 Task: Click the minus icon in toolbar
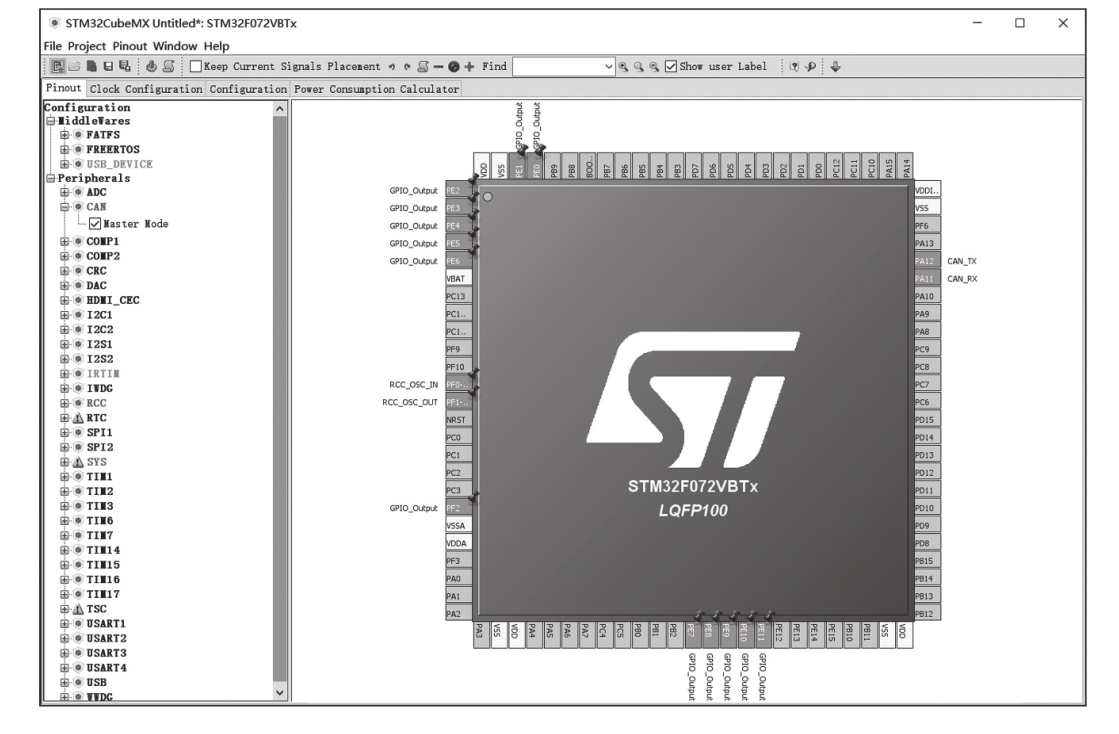click(439, 66)
